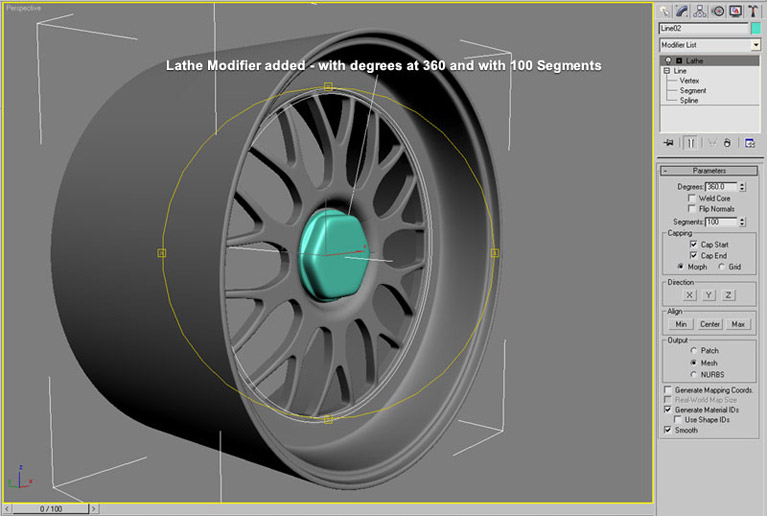Screen dimensions: 767x516
Task: Enable the Flip Normals checkbox
Action: tap(691, 208)
